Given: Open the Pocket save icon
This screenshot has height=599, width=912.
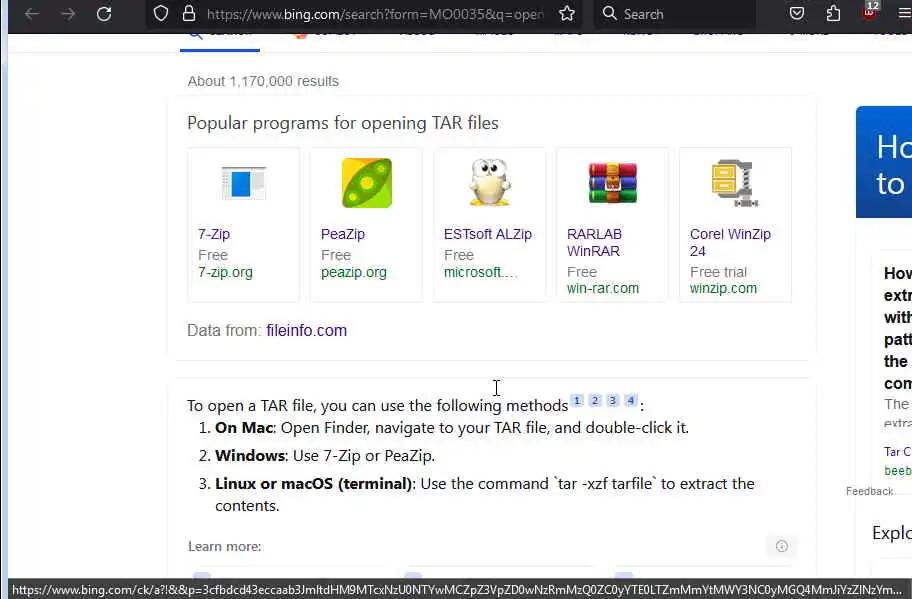Looking at the screenshot, I should click(797, 13).
